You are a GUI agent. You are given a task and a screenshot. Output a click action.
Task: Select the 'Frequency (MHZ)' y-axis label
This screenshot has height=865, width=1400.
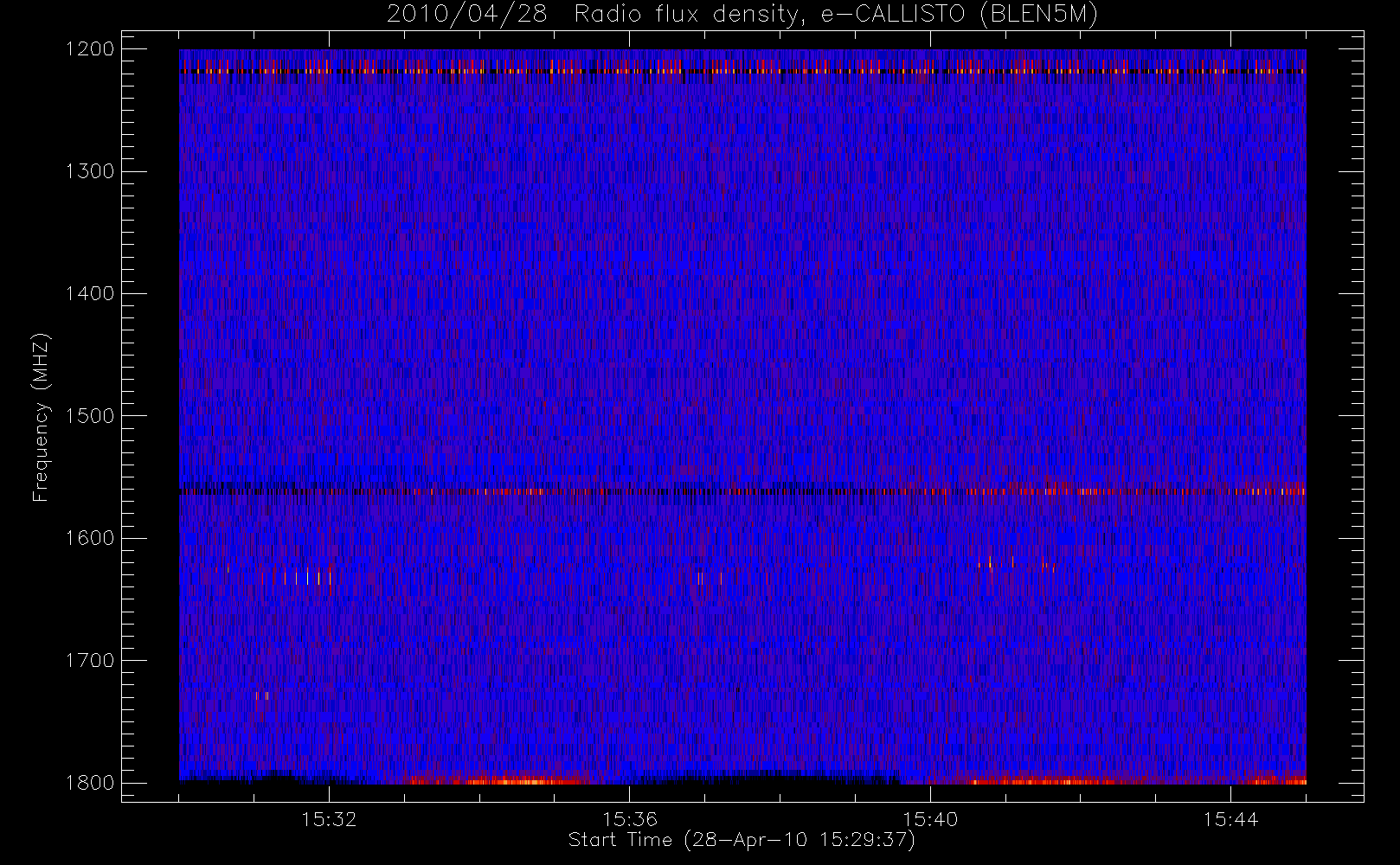pos(41,417)
